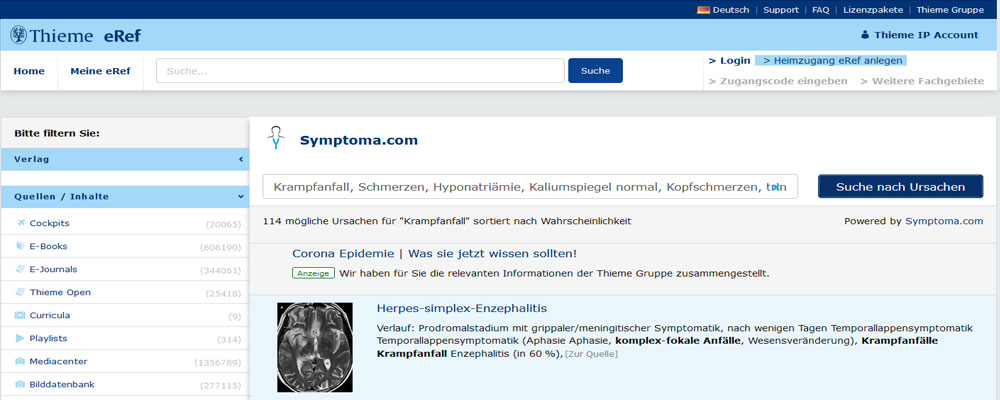
Task: Open the Home menu item
Action: (x=29, y=71)
